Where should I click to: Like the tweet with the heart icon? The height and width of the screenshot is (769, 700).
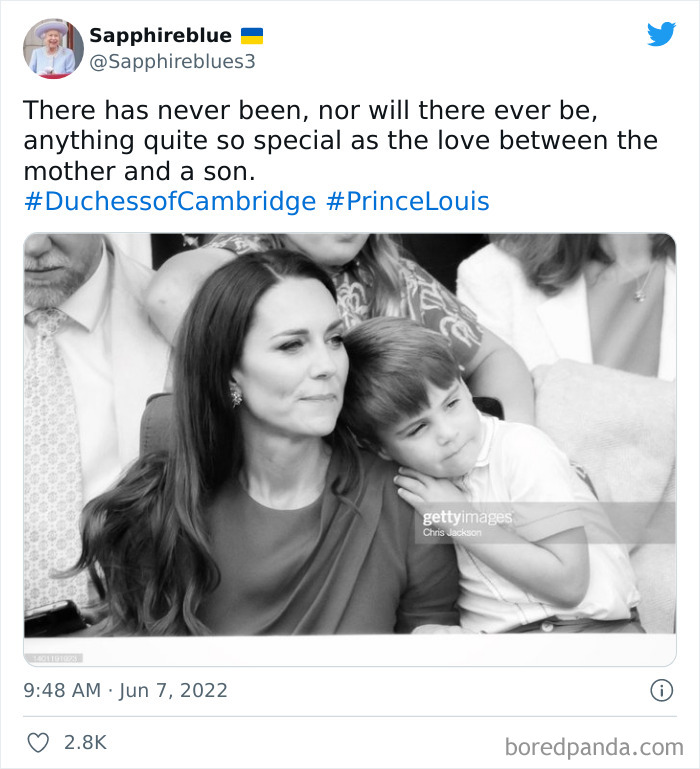click(38, 742)
